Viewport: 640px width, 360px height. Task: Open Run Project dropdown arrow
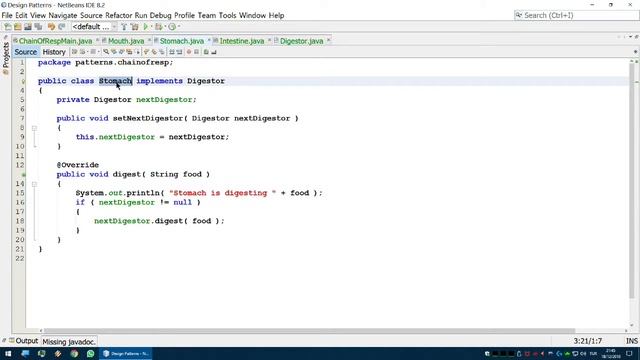pos(151,27)
